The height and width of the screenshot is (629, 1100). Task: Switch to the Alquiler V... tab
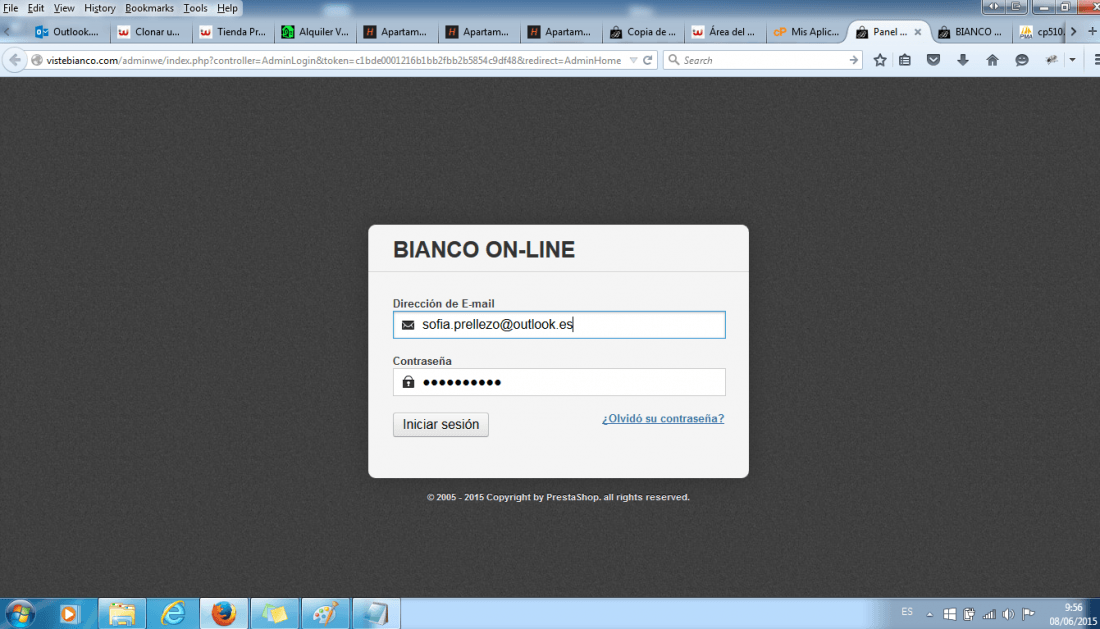click(x=314, y=32)
